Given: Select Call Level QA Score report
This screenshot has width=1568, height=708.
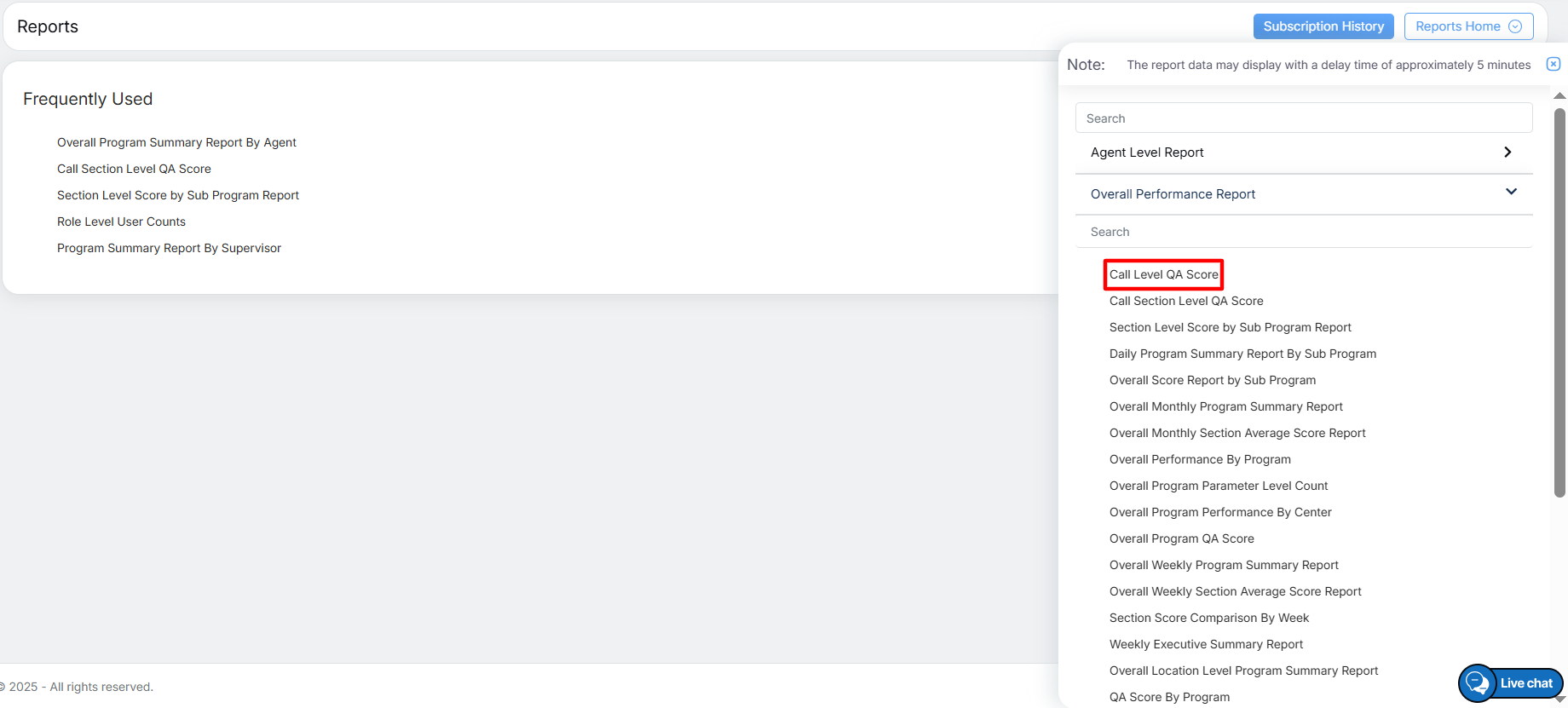Looking at the screenshot, I should [x=1163, y=274].
